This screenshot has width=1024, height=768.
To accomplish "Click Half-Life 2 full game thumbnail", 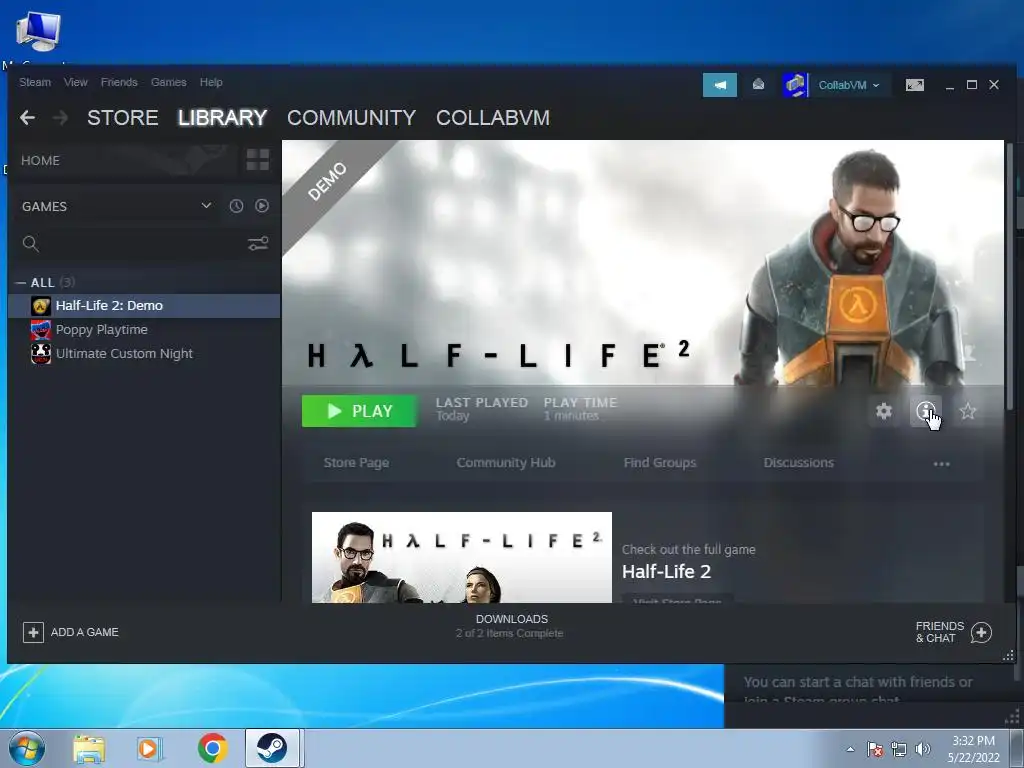I will click(462, 557).
